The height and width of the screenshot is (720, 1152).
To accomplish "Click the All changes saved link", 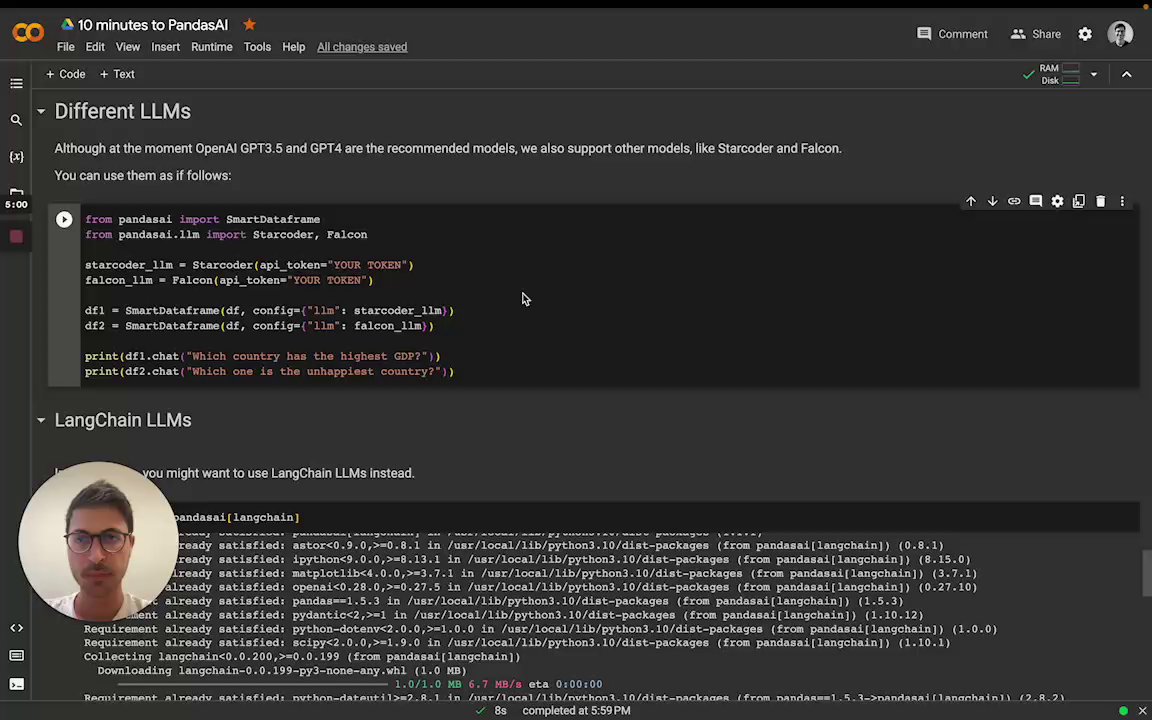I will [361, 47].
